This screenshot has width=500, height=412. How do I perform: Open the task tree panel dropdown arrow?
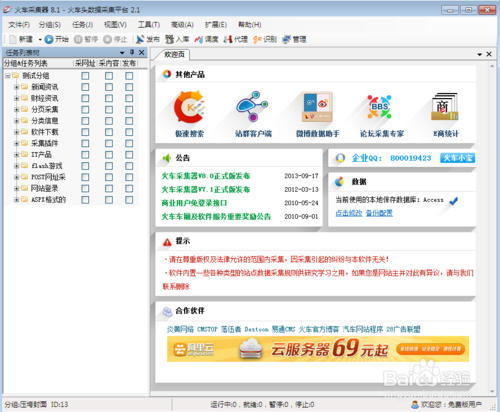[x=122, y=53]
